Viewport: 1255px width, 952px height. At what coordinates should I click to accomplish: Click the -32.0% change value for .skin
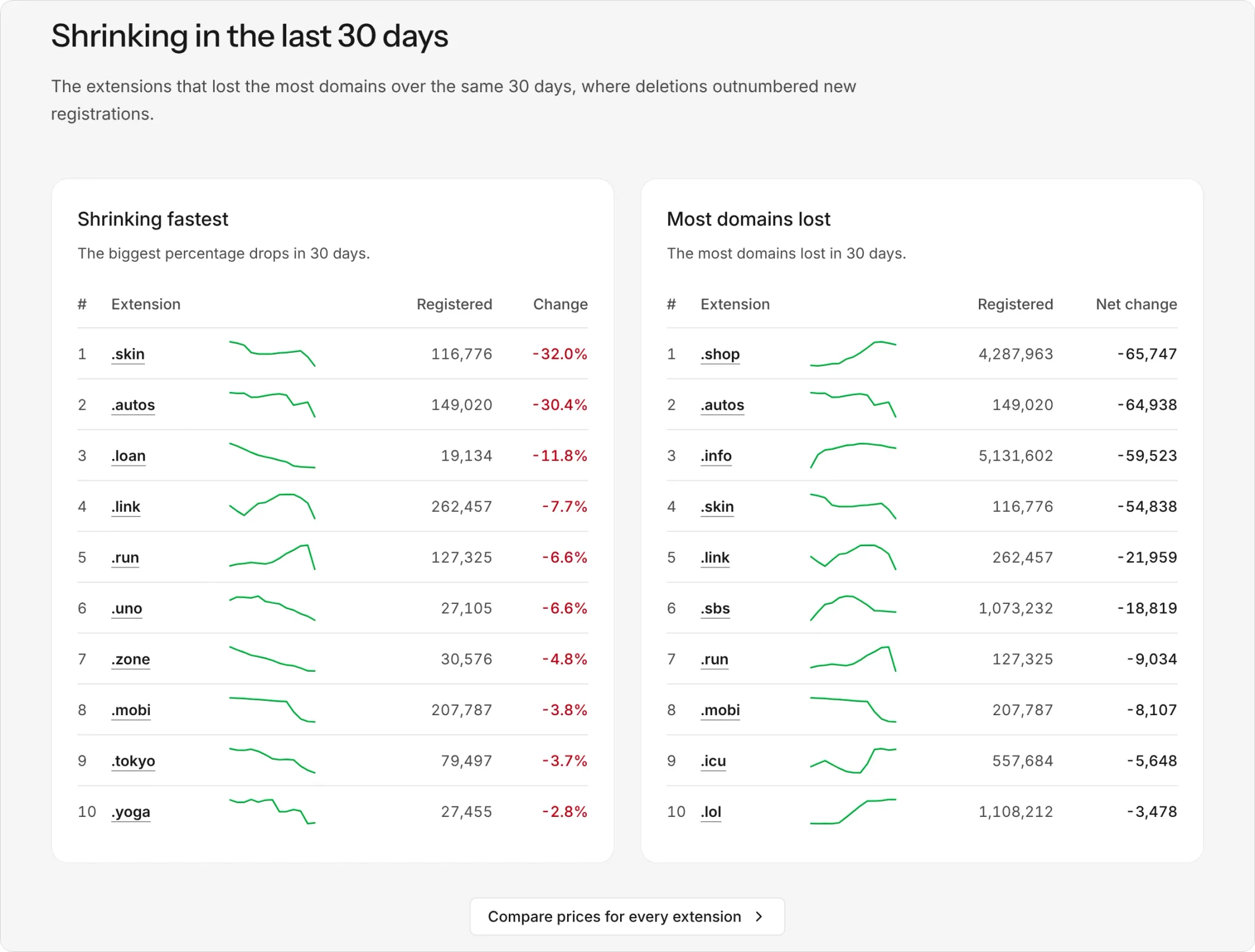[560, 355]
